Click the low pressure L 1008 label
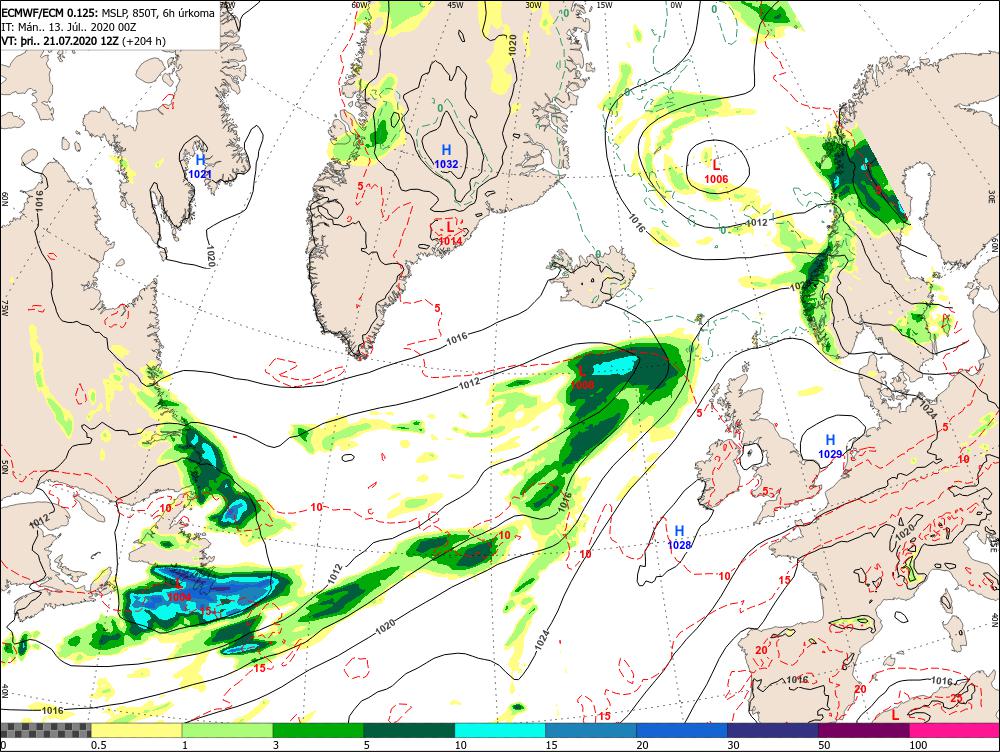 point(582,378)
